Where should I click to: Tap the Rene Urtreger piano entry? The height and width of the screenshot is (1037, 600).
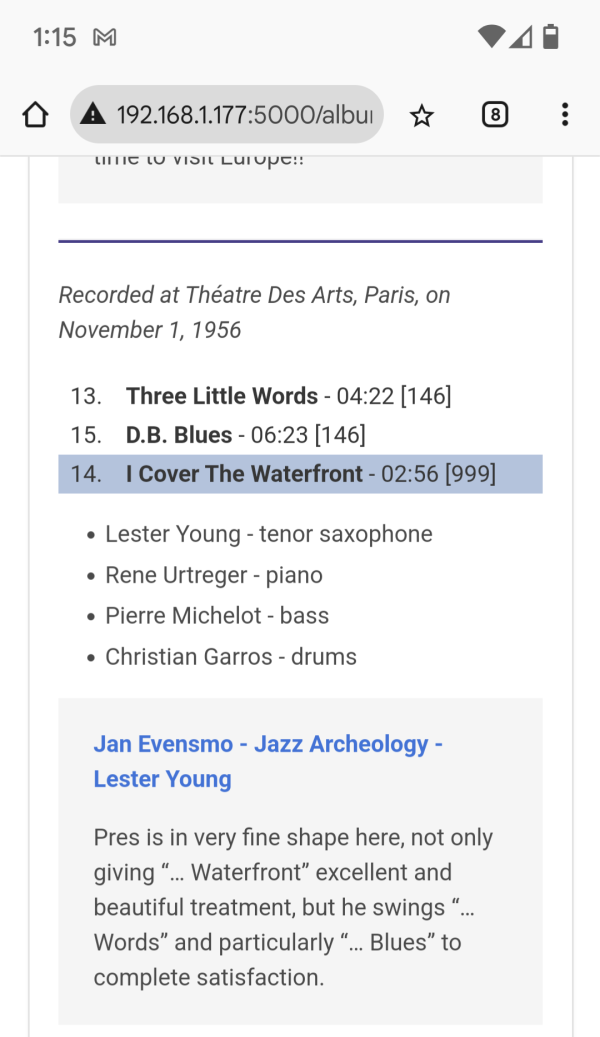click(214, 575)
